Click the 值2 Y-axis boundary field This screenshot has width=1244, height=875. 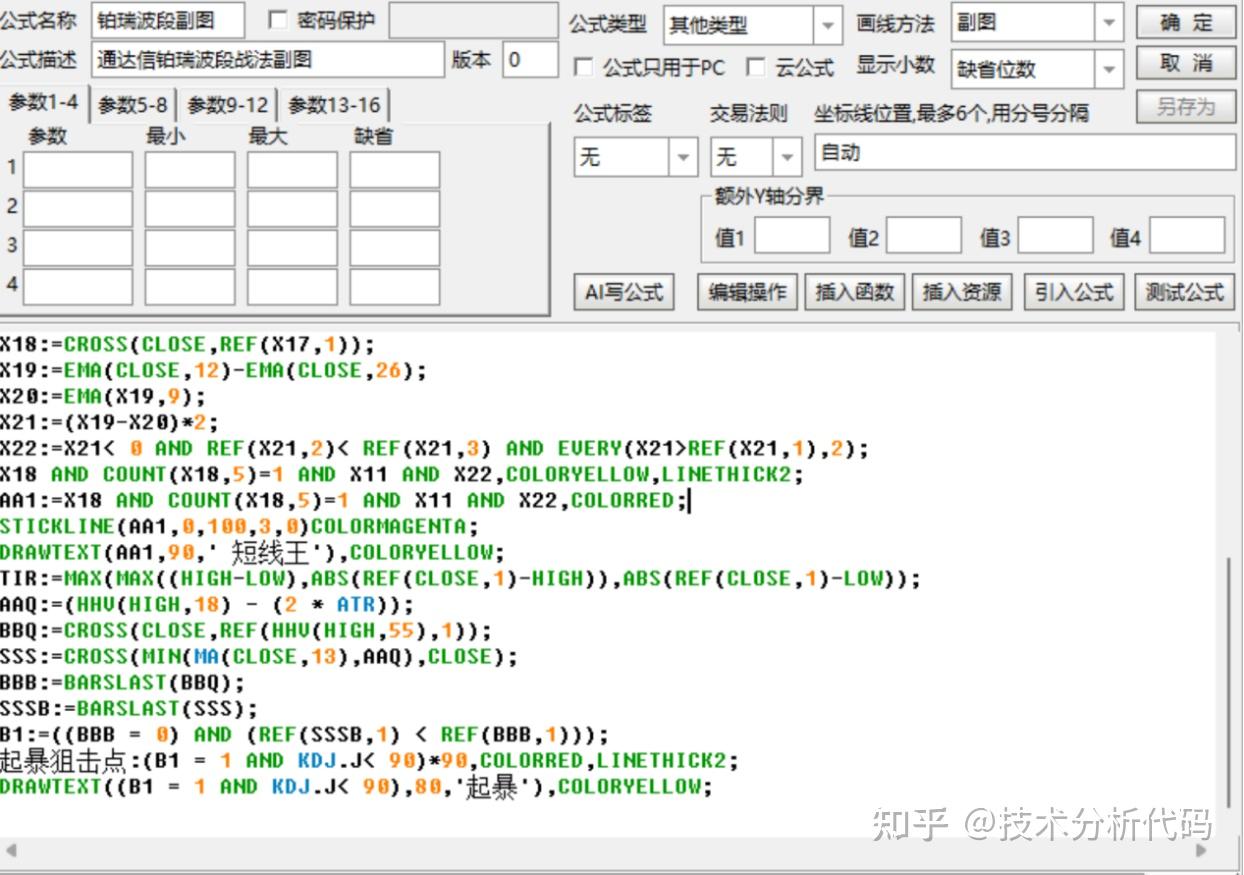coord(924,236)
